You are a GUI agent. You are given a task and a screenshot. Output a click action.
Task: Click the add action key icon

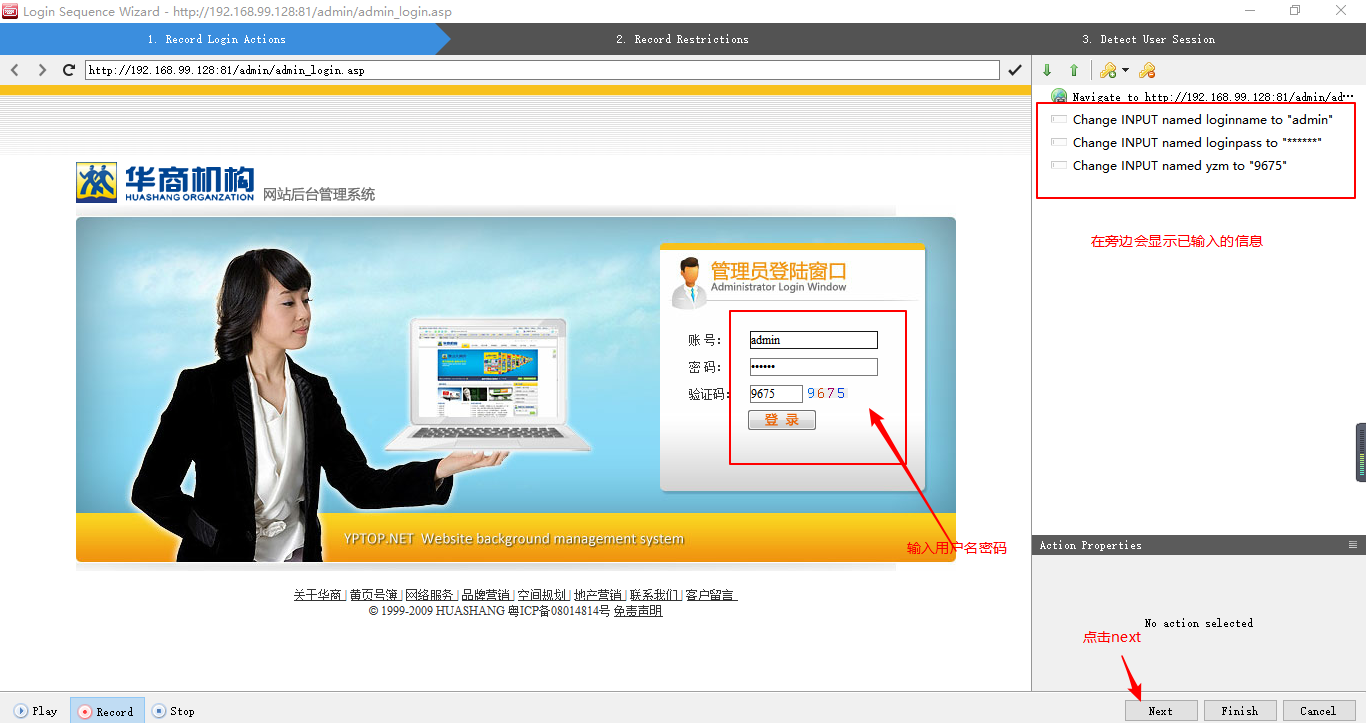point(1107,70)
